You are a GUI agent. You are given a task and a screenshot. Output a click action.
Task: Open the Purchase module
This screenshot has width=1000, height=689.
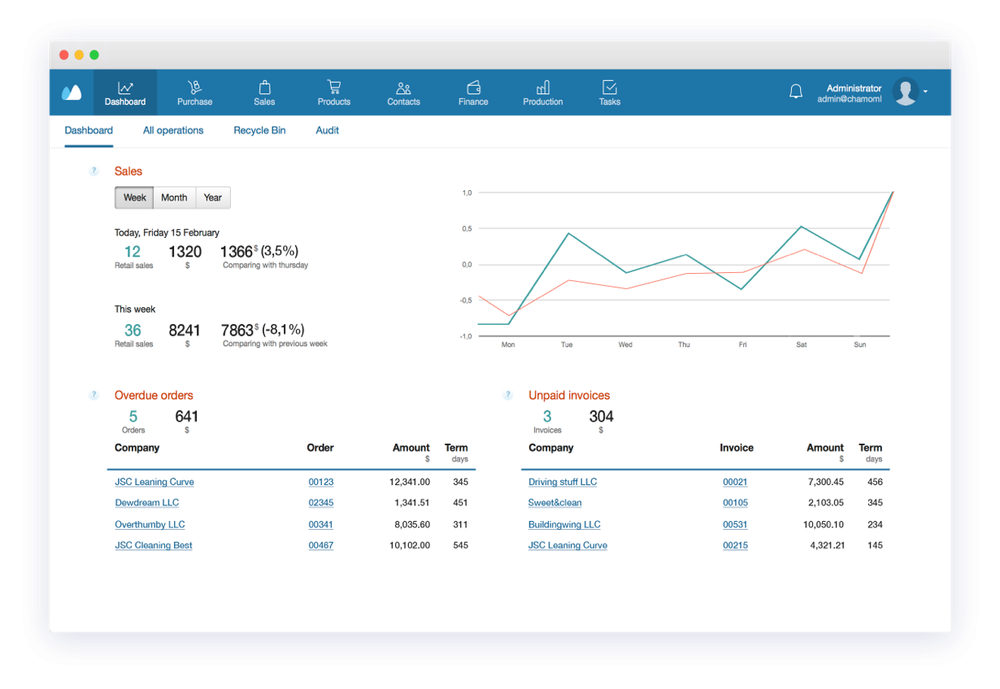194,91
